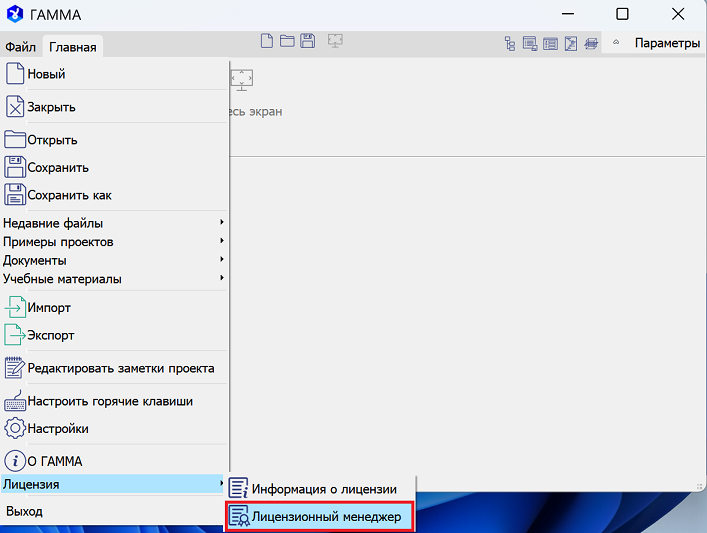Collapse the ribbon using the chevron arrow
Viewport: 707px width, 533px height.
tap(616, 43)
